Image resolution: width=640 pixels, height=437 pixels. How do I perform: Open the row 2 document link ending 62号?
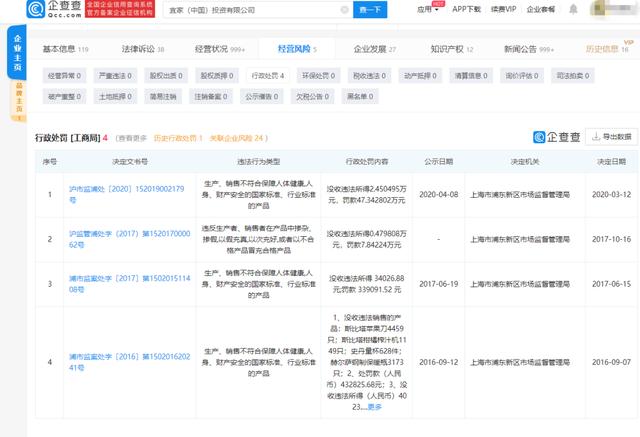tap(129, 239)
